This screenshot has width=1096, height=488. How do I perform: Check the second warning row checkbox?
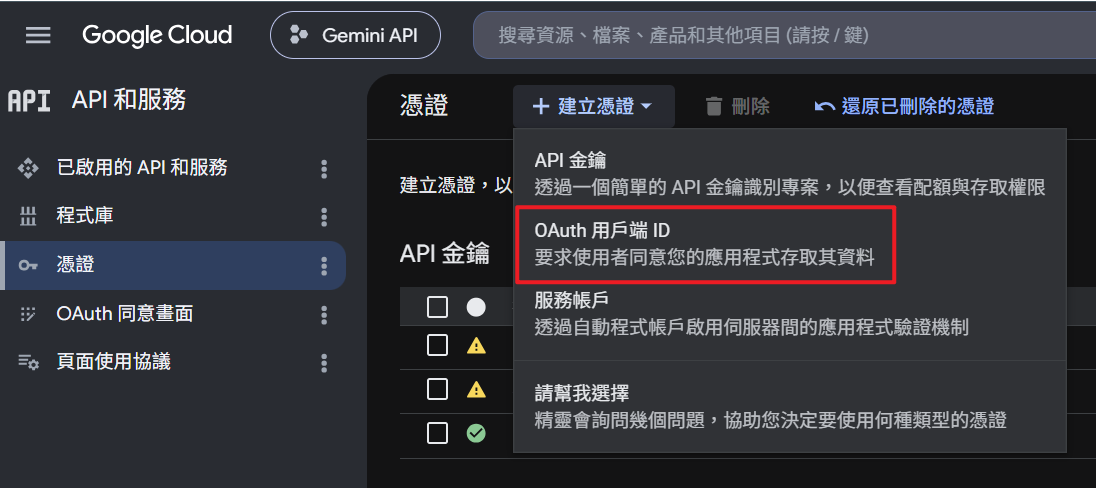click(438, 389)
